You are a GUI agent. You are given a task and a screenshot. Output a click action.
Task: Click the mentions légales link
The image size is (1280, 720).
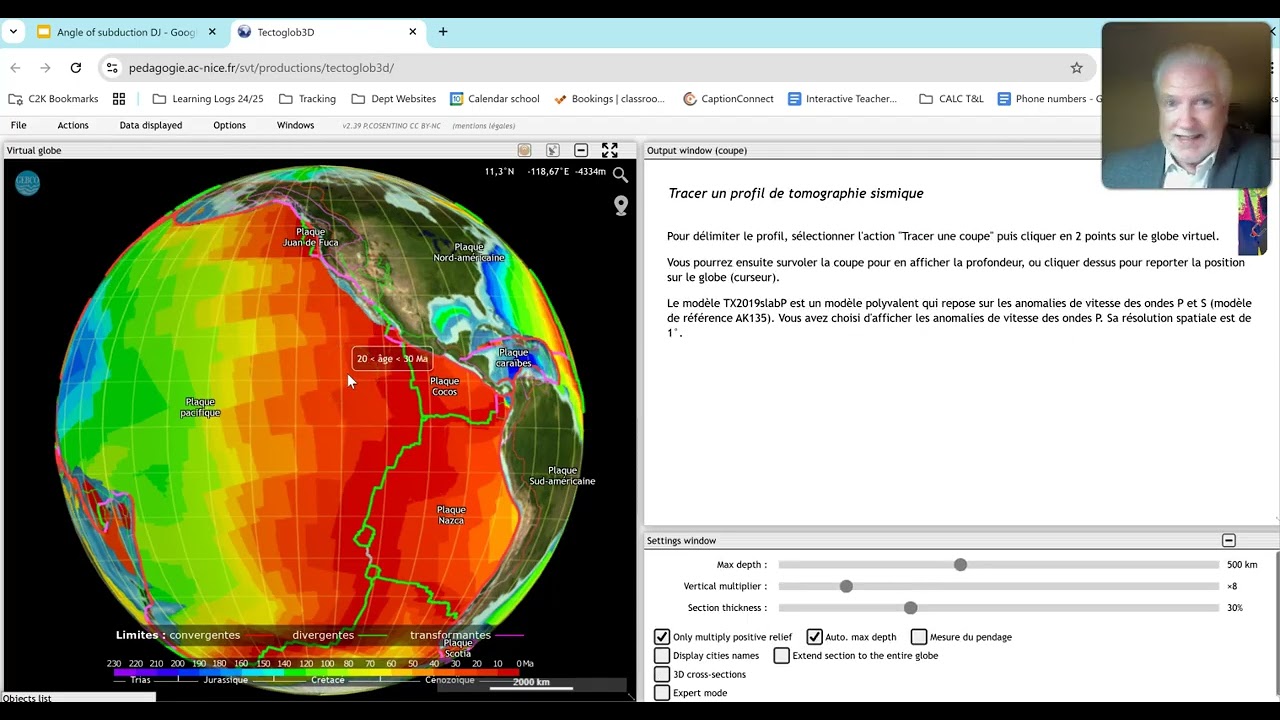484,126
